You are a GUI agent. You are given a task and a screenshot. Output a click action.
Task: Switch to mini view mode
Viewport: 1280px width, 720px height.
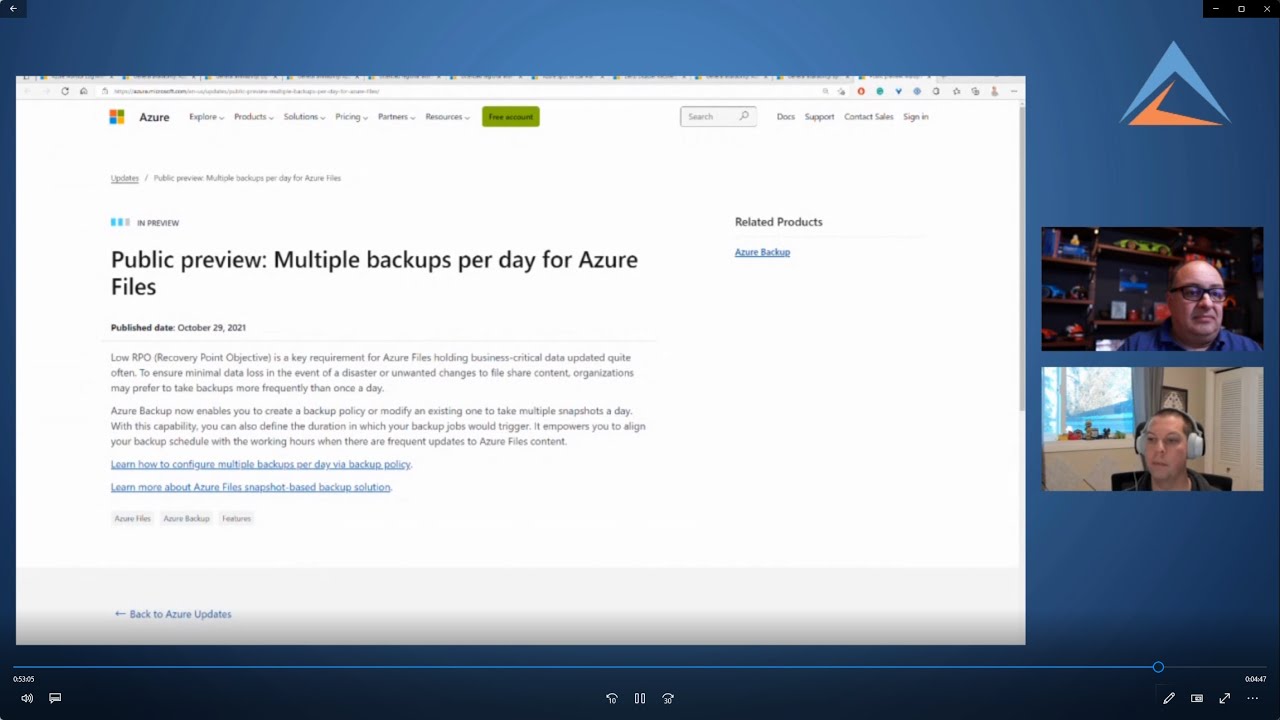1197,698
